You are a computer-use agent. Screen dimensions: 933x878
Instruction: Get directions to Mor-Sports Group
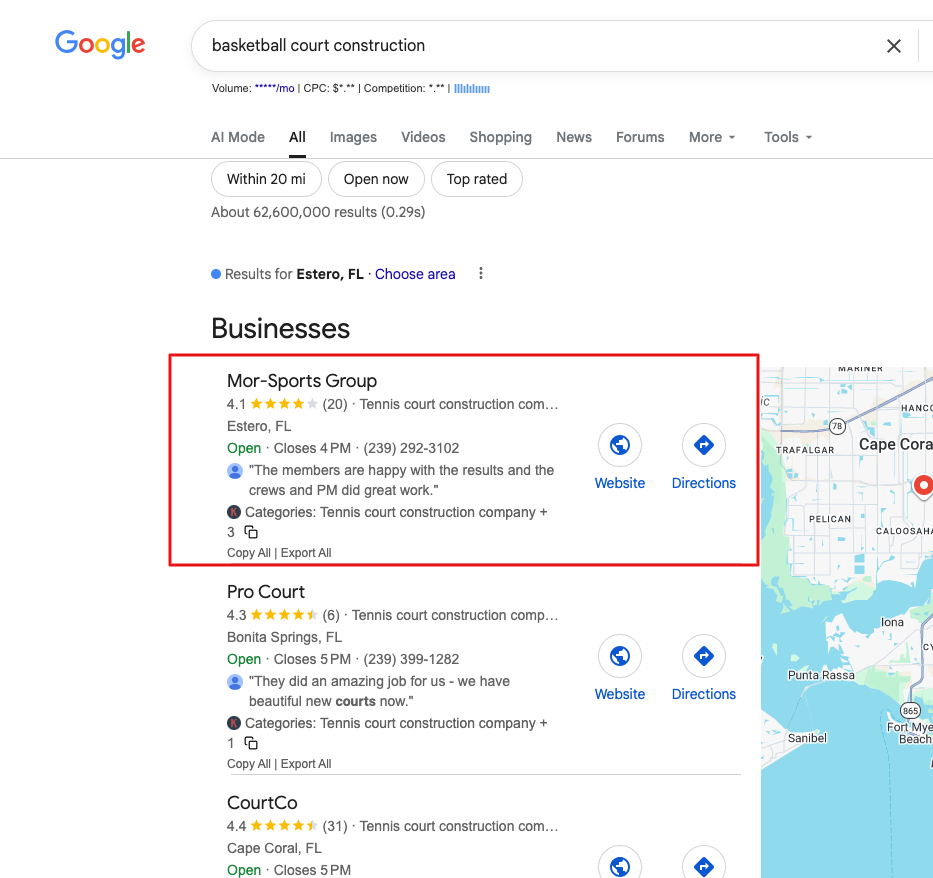[x=703, y=445]
